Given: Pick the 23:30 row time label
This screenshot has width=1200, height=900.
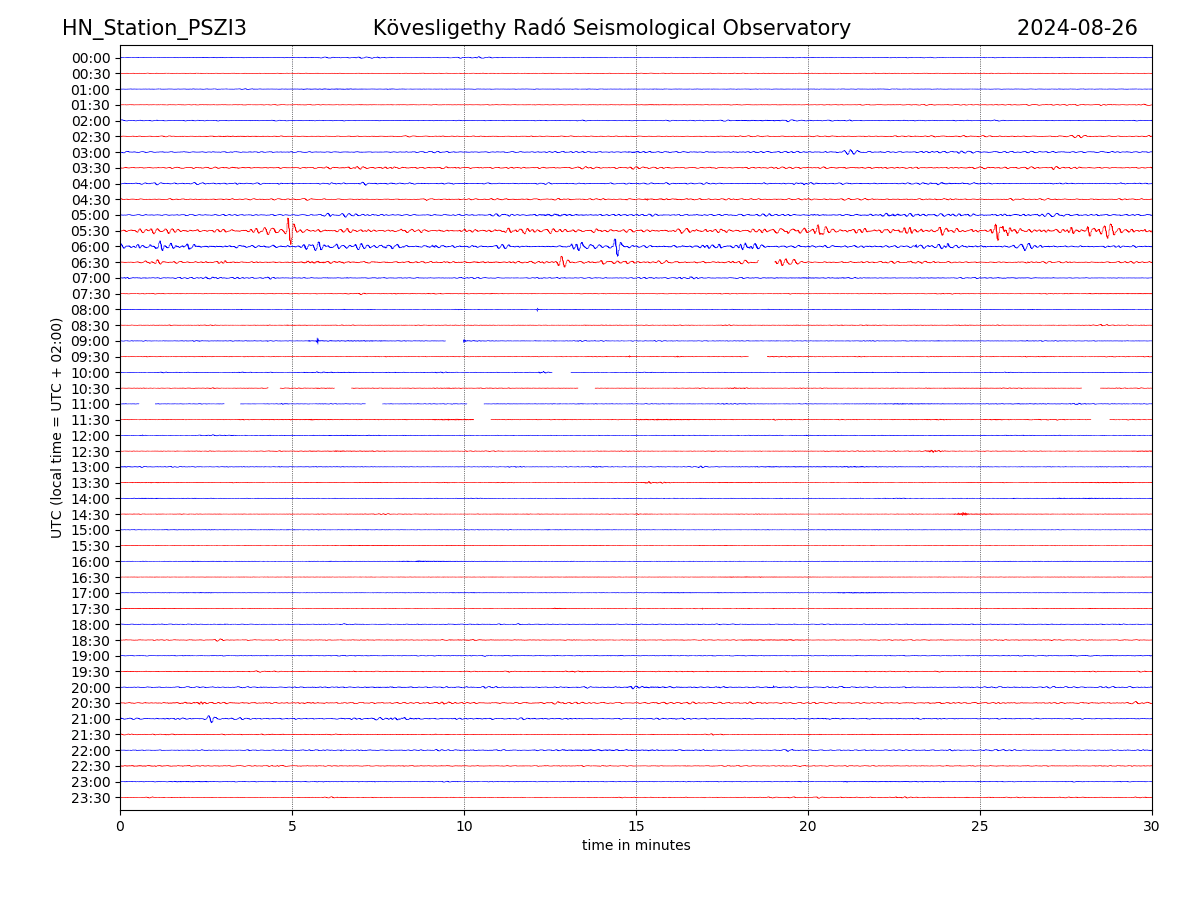Looking at the screenshot, I should click(x=91, y=798).
